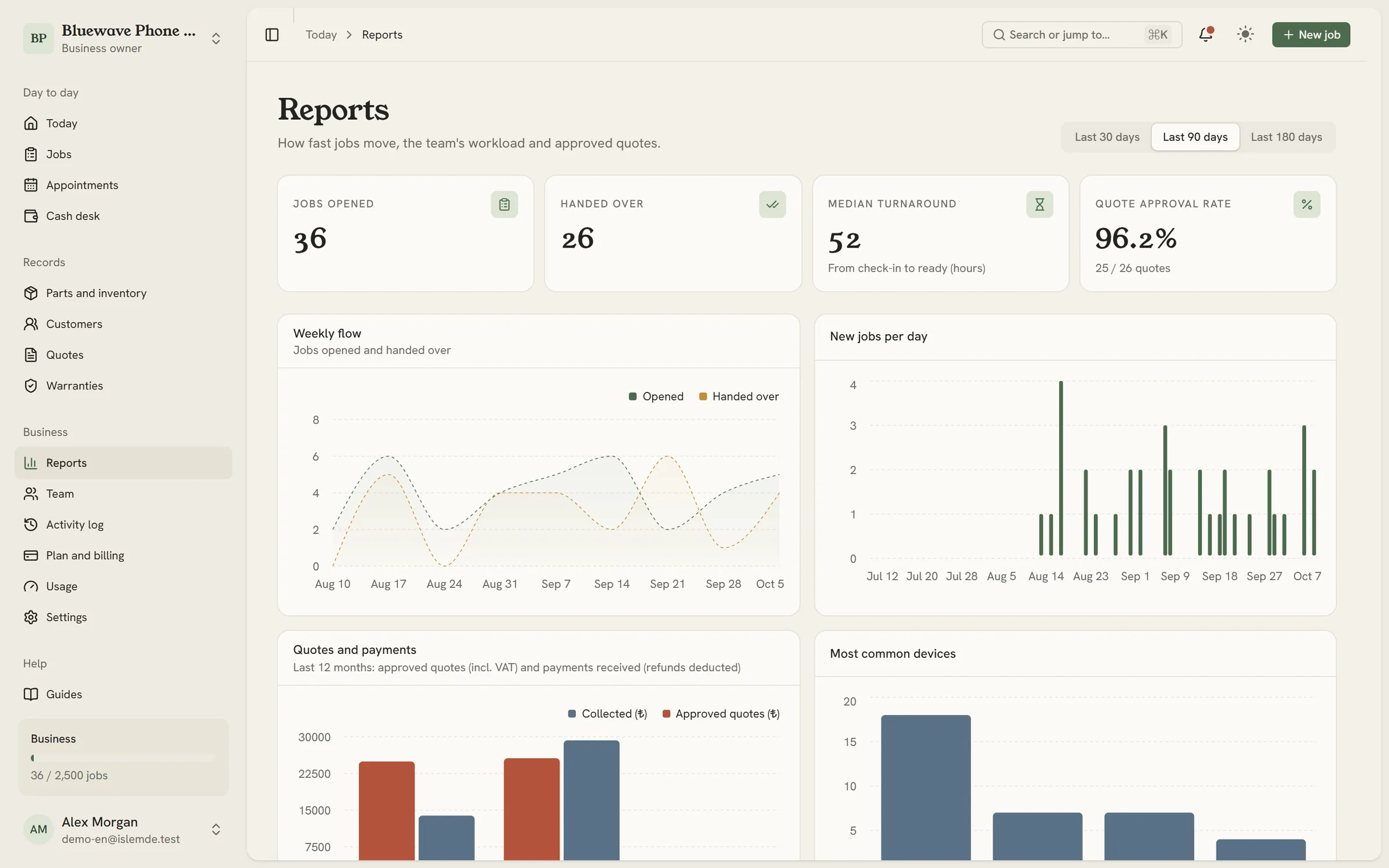Screen dimensions: 1389x868
Task: Go to Jobs in the sidebar
Action: pos(123,154)
